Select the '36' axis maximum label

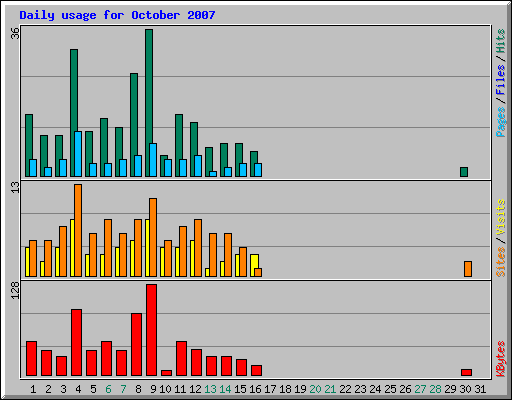[15, 33]
